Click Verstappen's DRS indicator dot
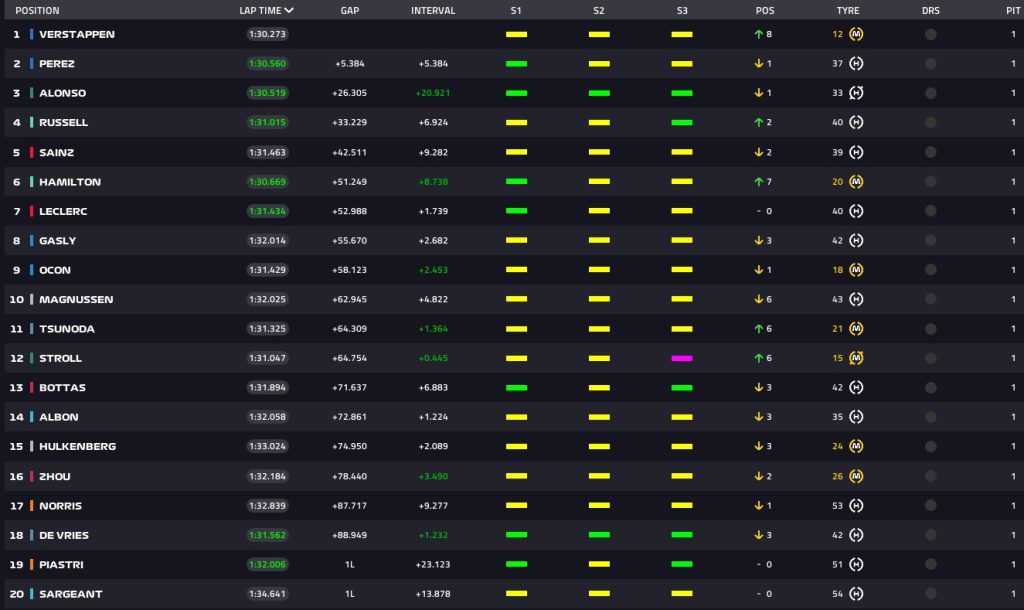Screen dimensions: 1024x610 (931, 34)
